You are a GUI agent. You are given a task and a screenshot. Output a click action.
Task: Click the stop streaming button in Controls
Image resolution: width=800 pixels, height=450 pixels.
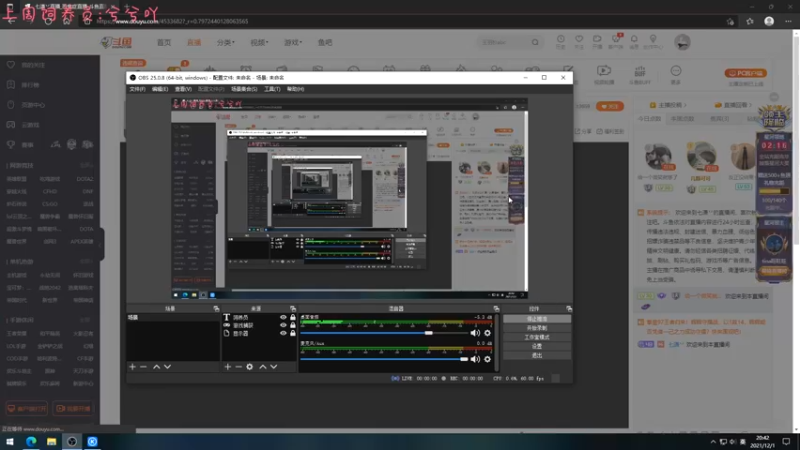click(537, 319)
